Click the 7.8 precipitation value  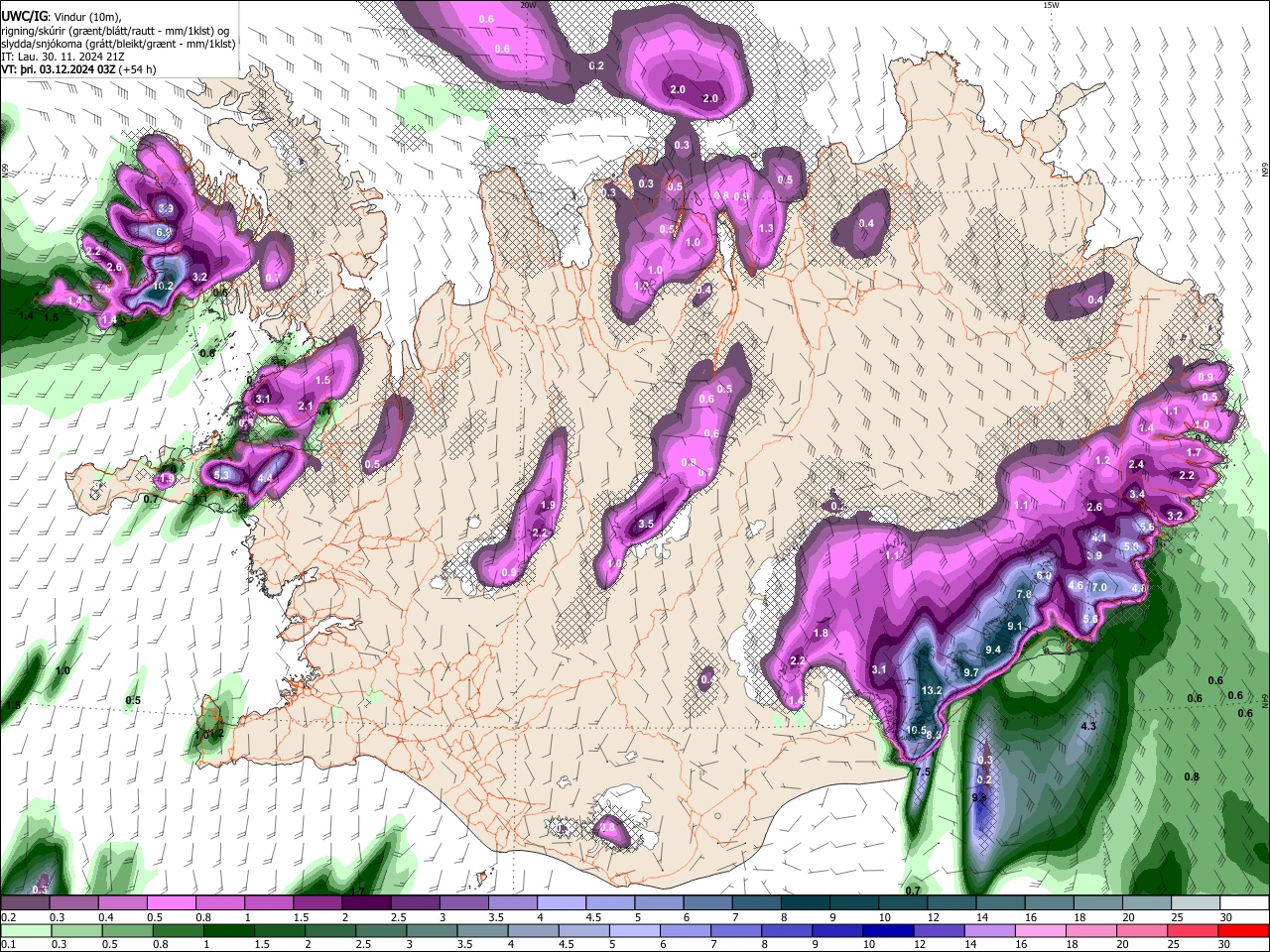click(x=1025, y=594)
